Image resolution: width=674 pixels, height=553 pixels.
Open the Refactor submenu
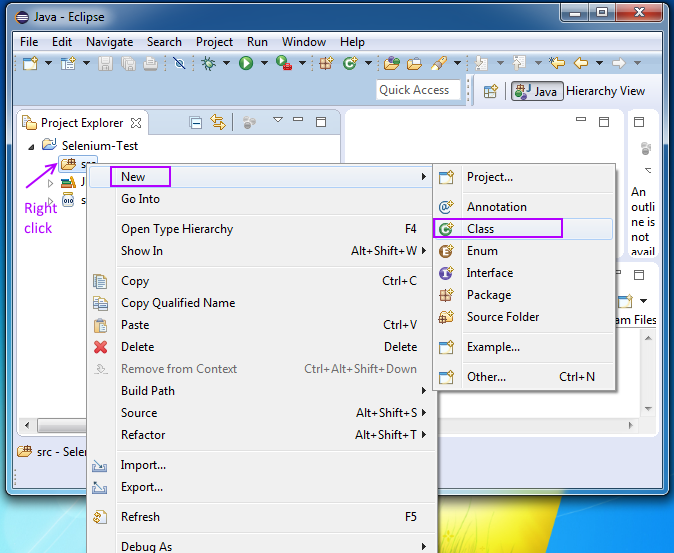tap(261, 435)
